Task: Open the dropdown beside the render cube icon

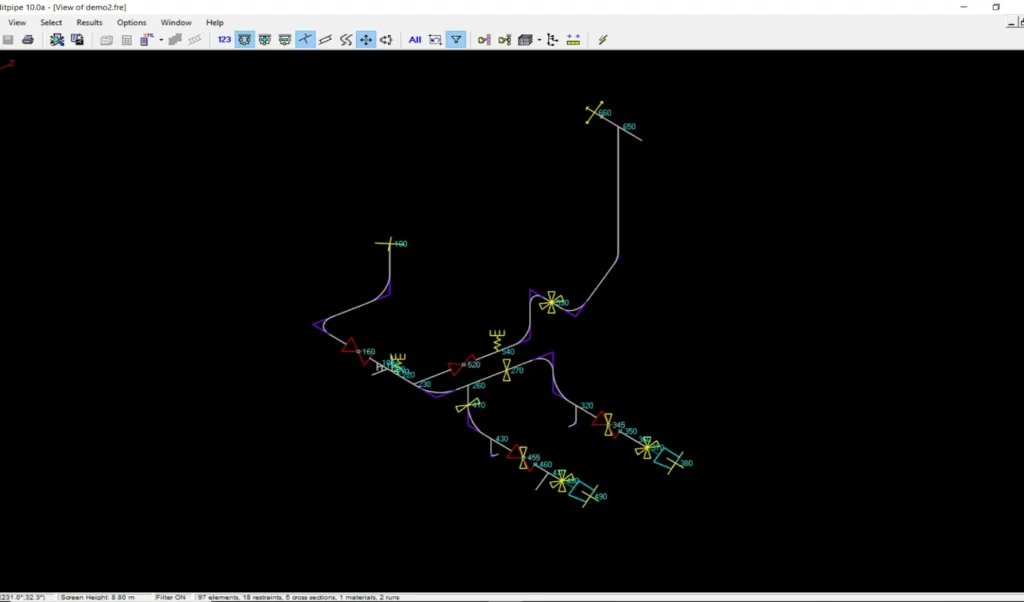Action: coord(539,40)
